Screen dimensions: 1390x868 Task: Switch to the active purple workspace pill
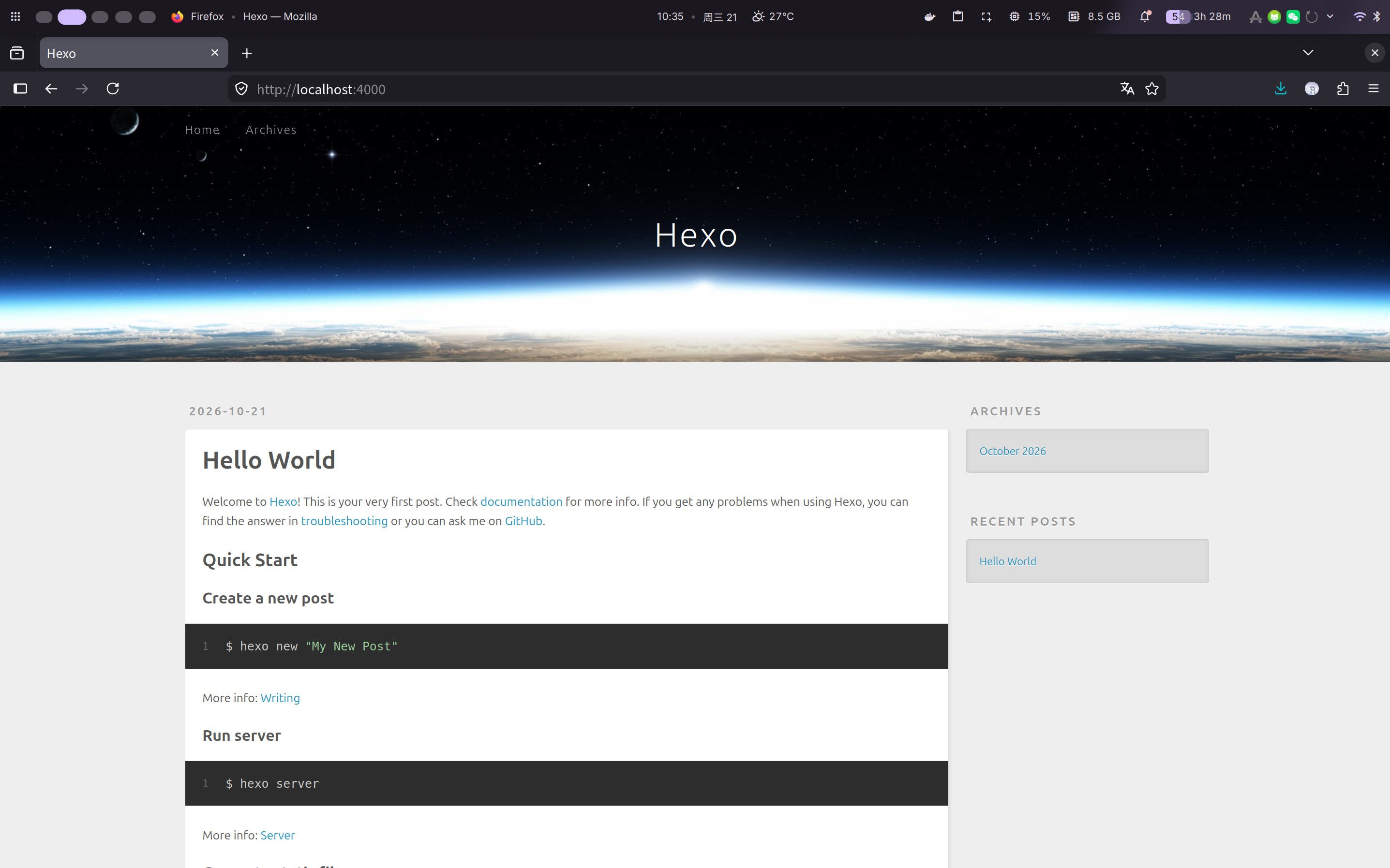(x=72, y=16)
